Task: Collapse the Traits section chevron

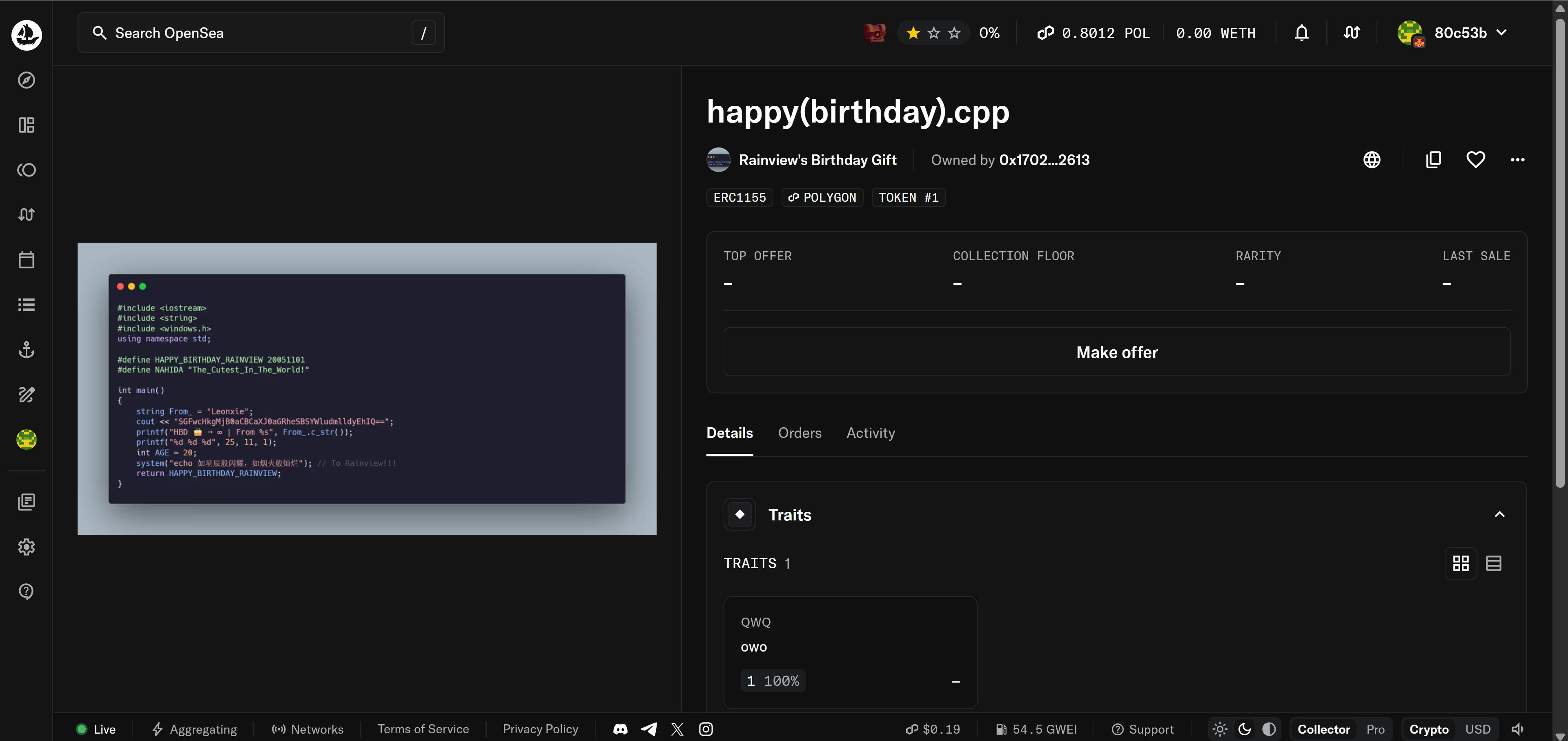Action: pyautogui.click(x=1499, y=515)
